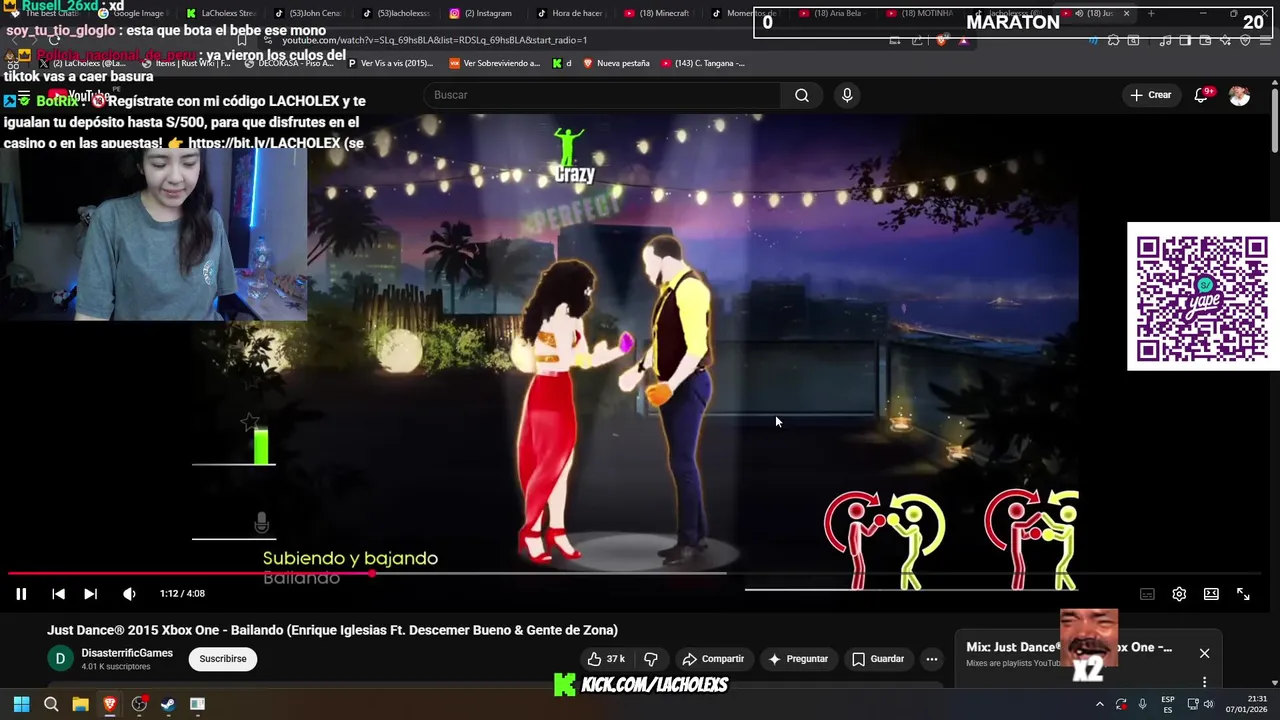The height and width of the screenshot is (720, 1280).
Task: Open the player settings gear
Action: (1179, 594)
